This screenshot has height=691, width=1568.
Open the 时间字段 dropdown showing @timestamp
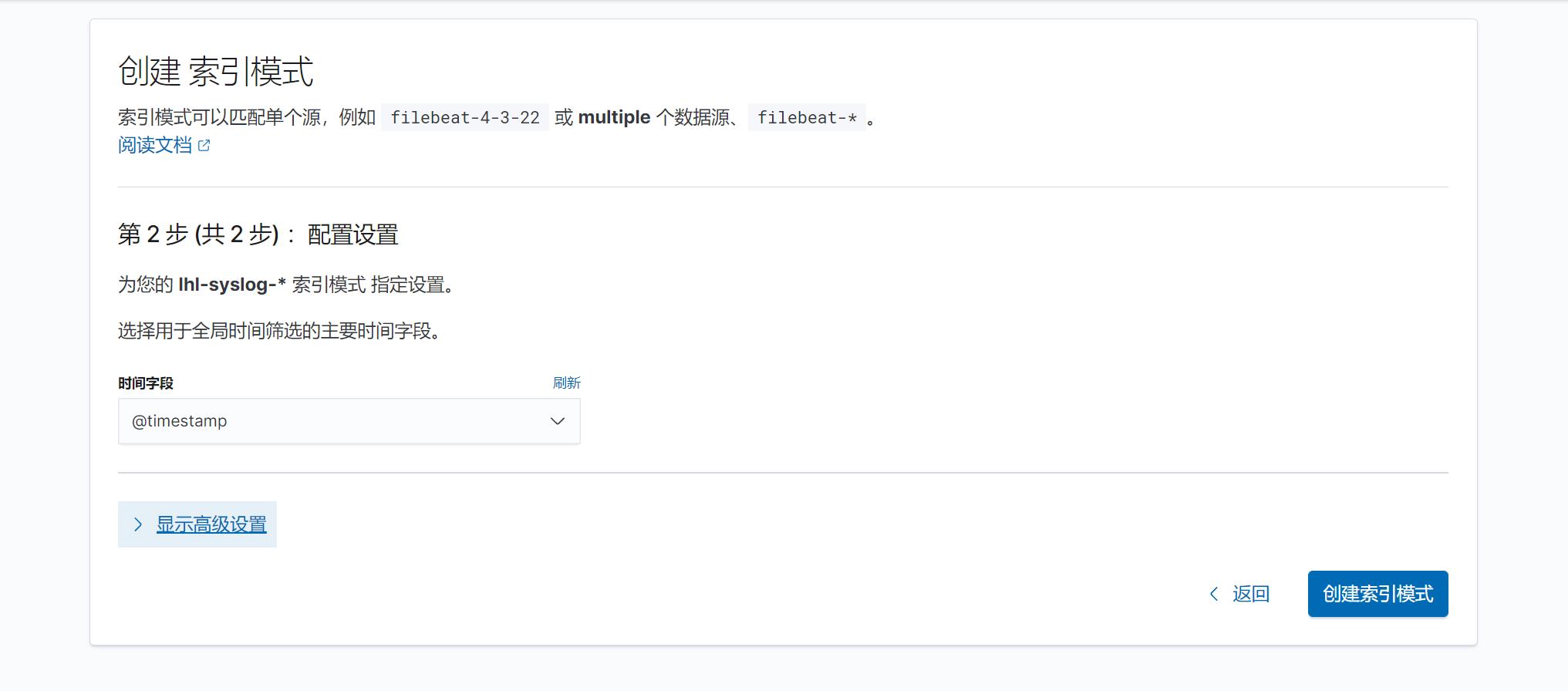coord(349,421)
